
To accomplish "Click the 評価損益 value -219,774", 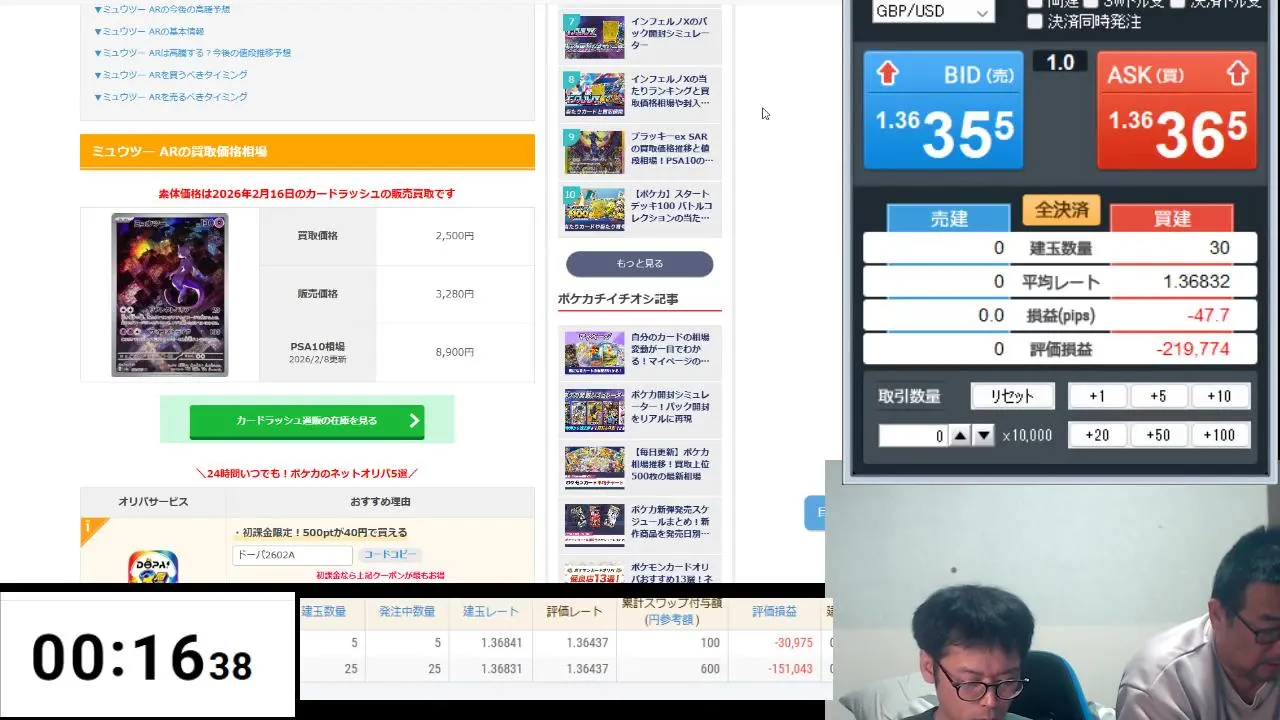I will [x=1192, y=349].
